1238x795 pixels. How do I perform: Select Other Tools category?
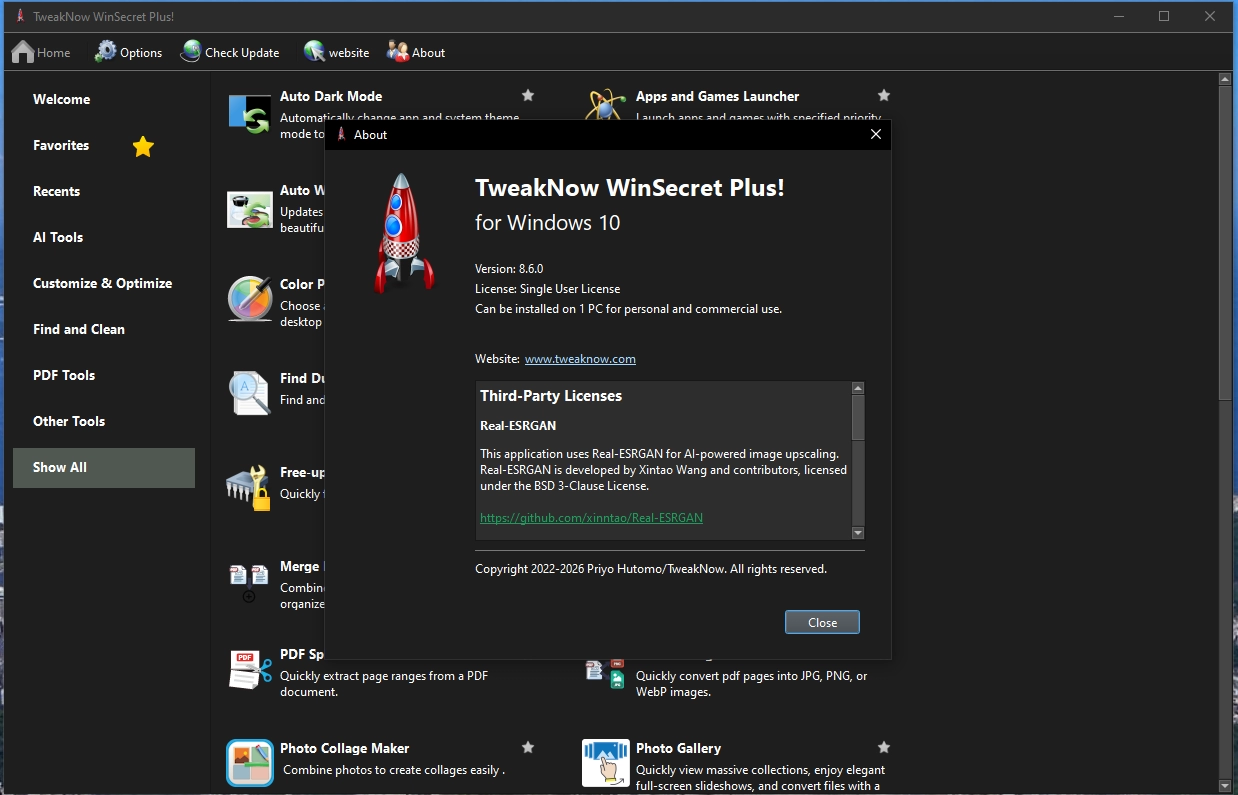pos(104,421)
